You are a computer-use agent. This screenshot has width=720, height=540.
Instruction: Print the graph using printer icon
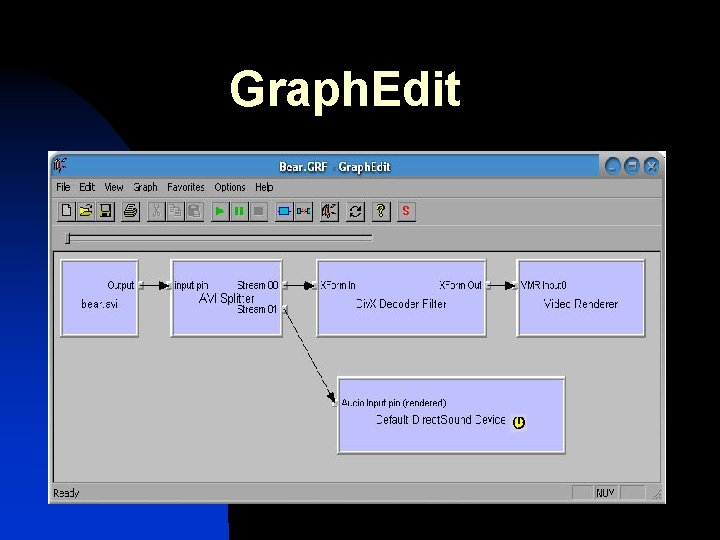coord(131,211)
